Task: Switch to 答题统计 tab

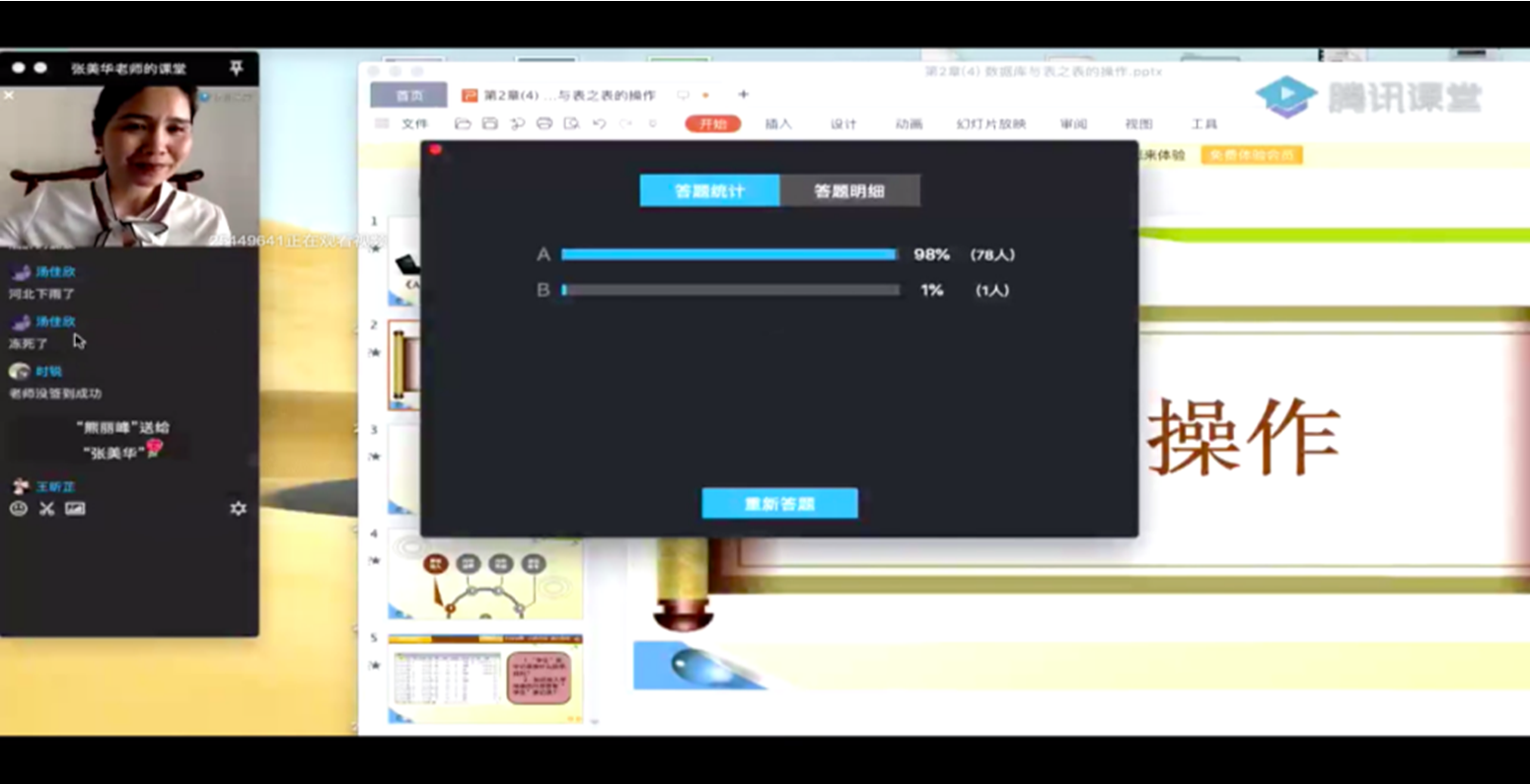Action: click(x=709, y=191)
